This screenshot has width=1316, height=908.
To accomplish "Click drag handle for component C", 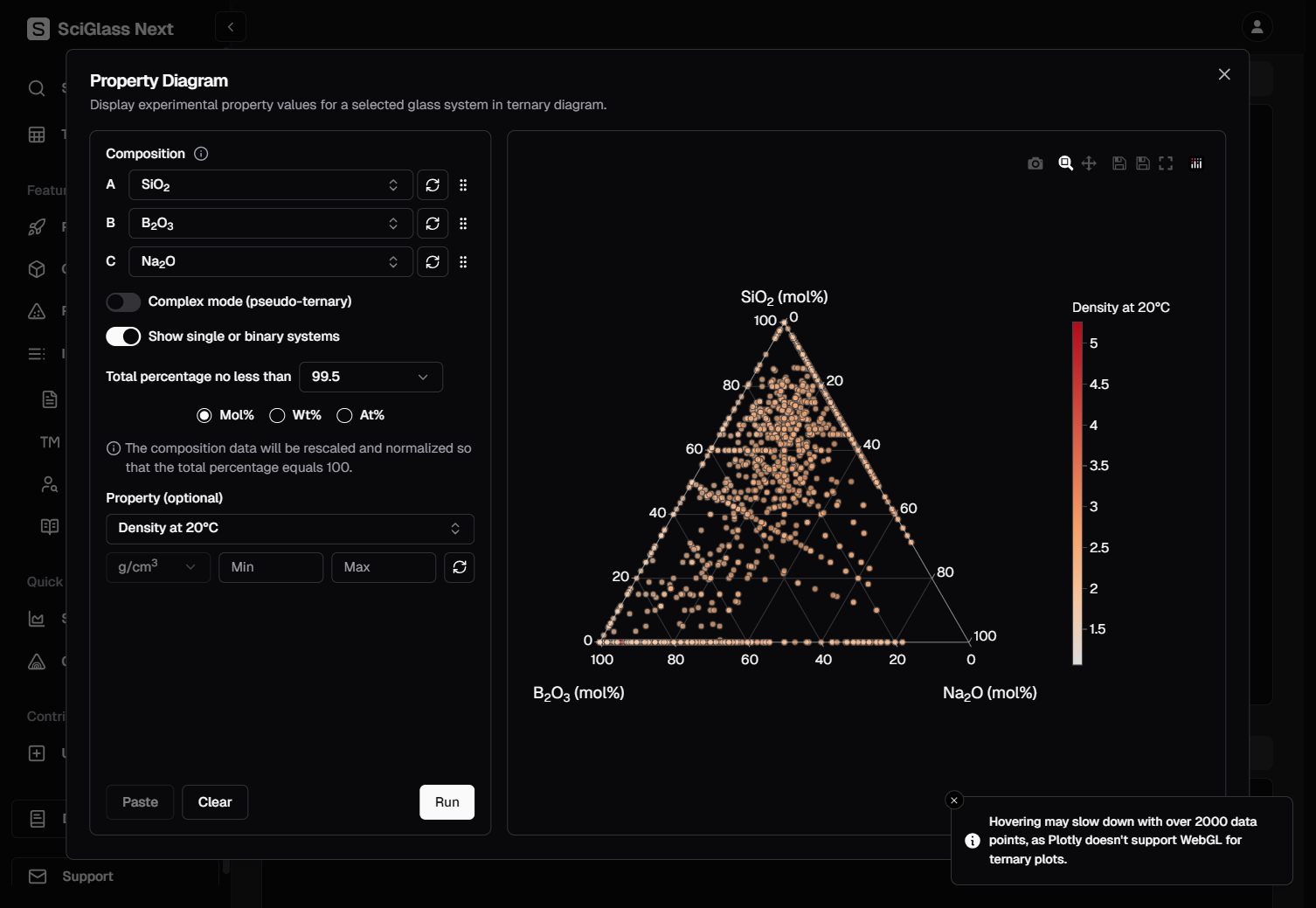I will (x=463, y=262).
